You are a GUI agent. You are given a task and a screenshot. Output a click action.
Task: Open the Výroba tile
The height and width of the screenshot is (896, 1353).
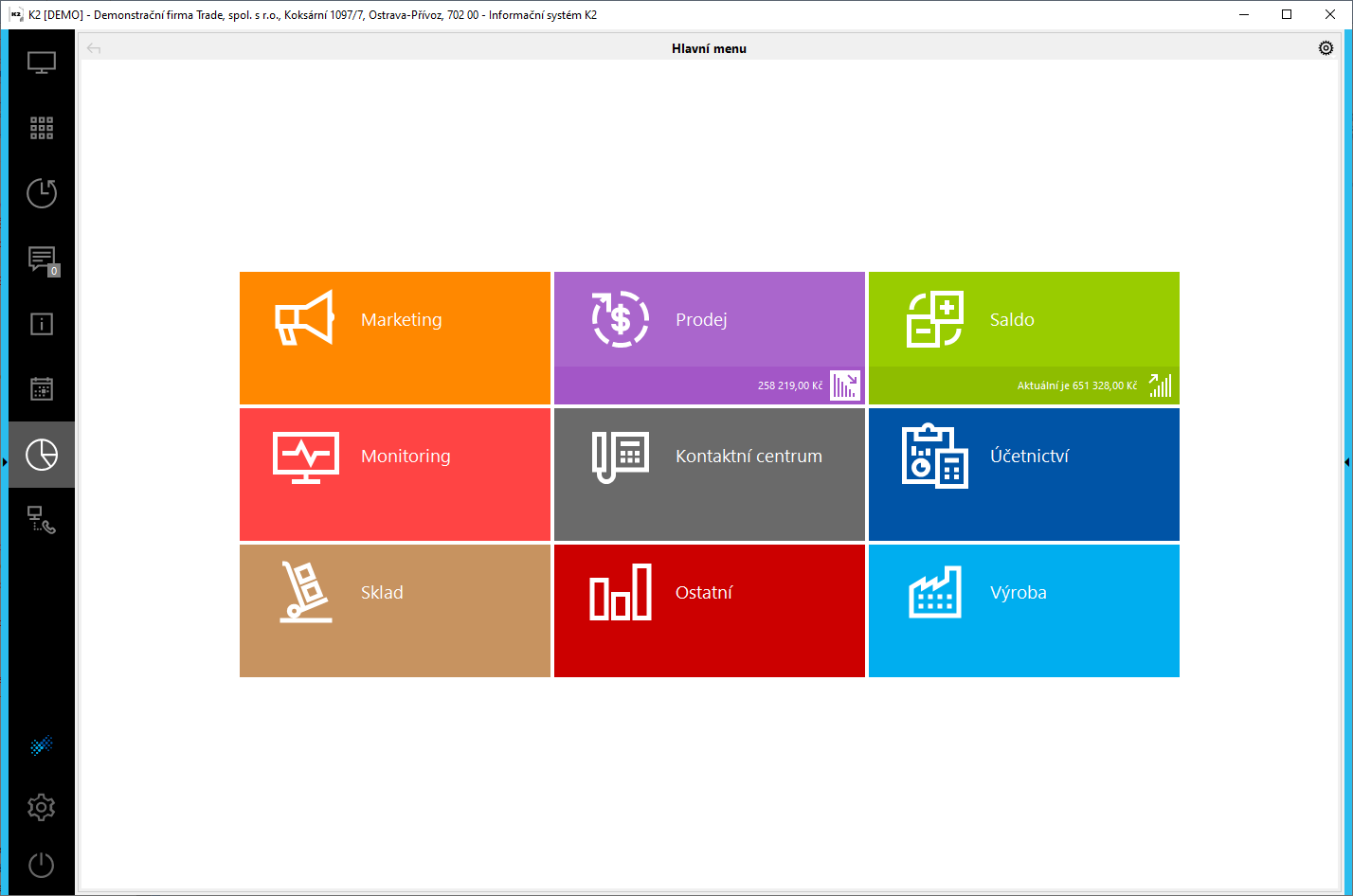(1024, 611)
